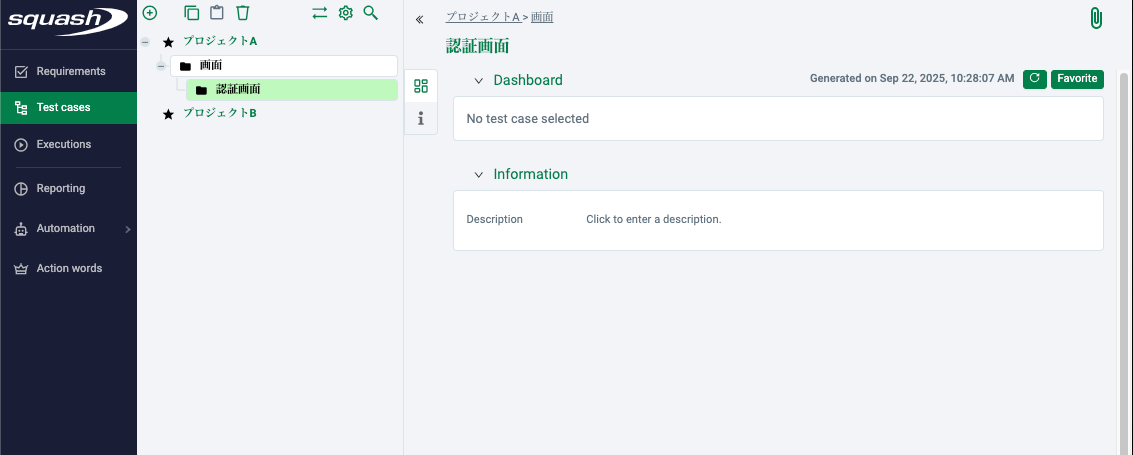Click the Generated on timestamp text
This screenshot has height=455, width=1133.
912,78
